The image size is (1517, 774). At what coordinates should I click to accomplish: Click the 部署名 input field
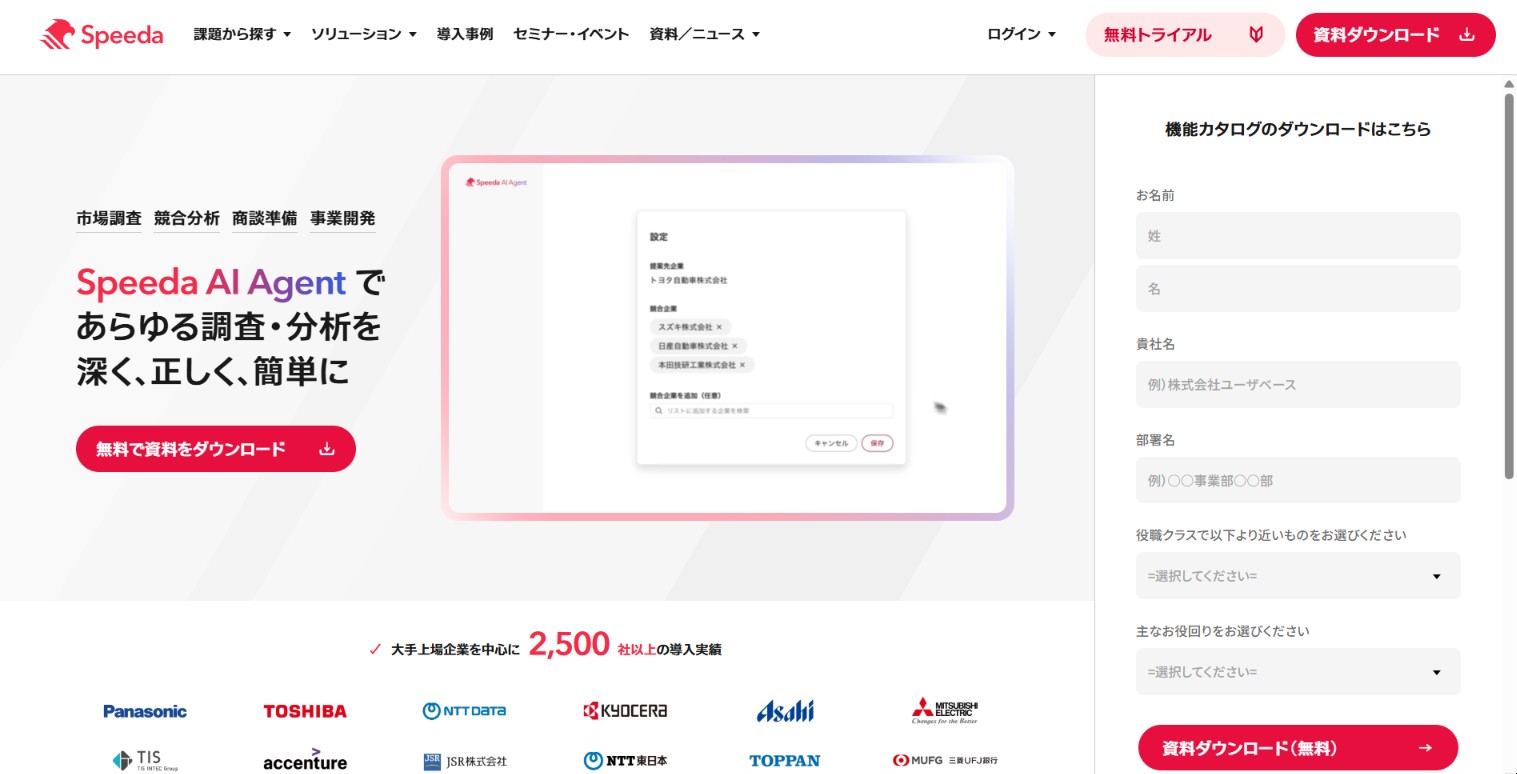pos(1298,480)
